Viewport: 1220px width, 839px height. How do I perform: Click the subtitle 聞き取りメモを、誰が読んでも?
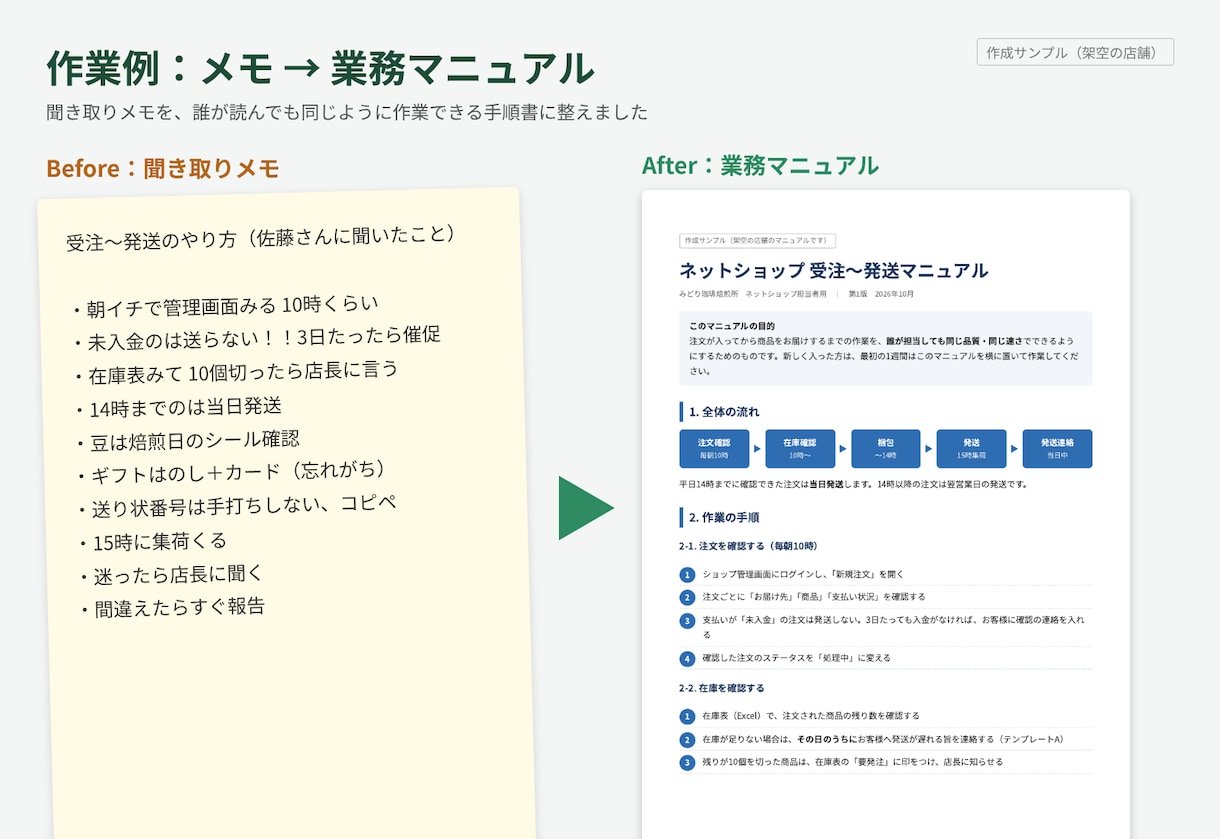point(347,112)
